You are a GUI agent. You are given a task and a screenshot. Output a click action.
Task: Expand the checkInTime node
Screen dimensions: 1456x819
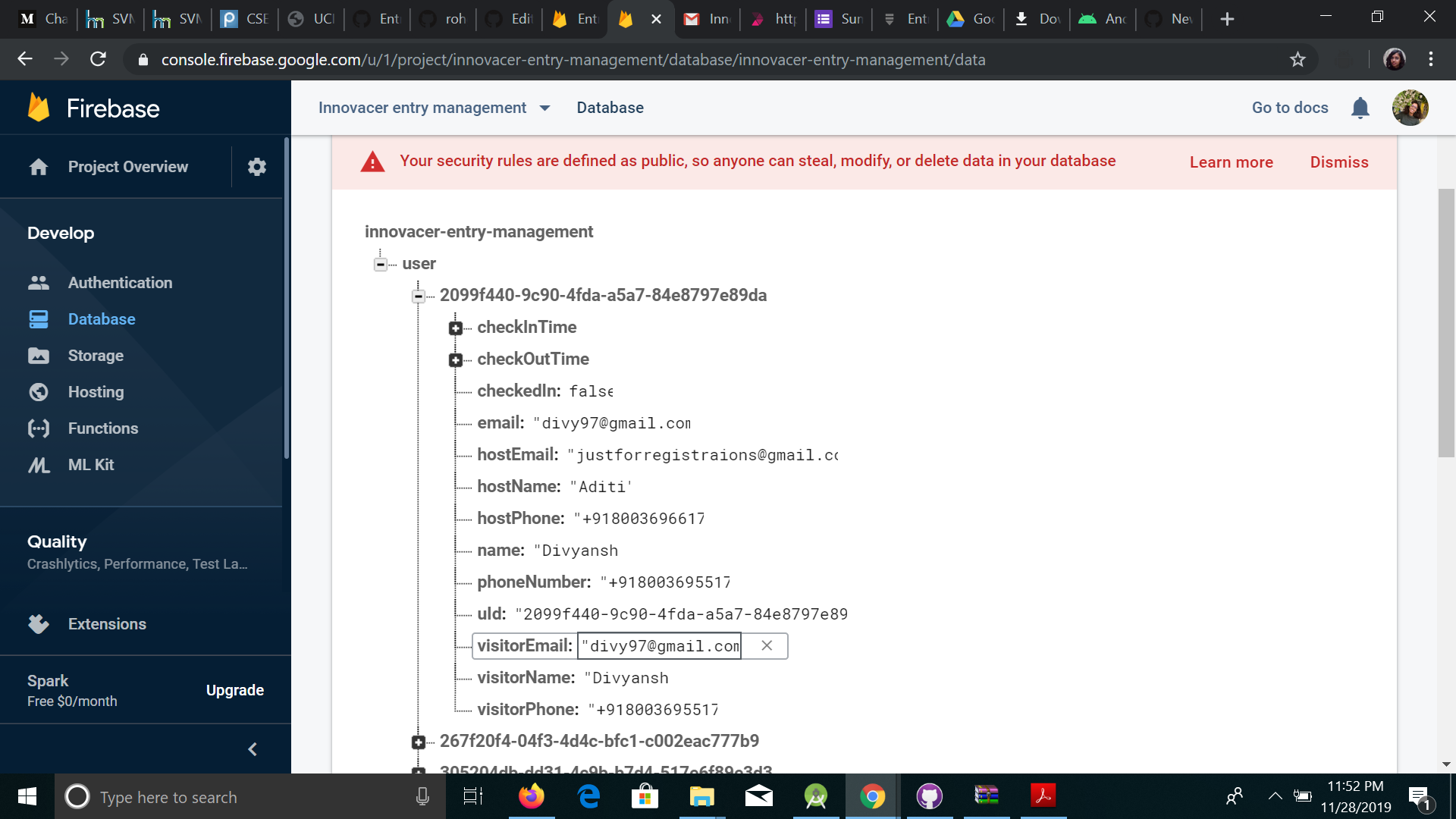point(456,328)
